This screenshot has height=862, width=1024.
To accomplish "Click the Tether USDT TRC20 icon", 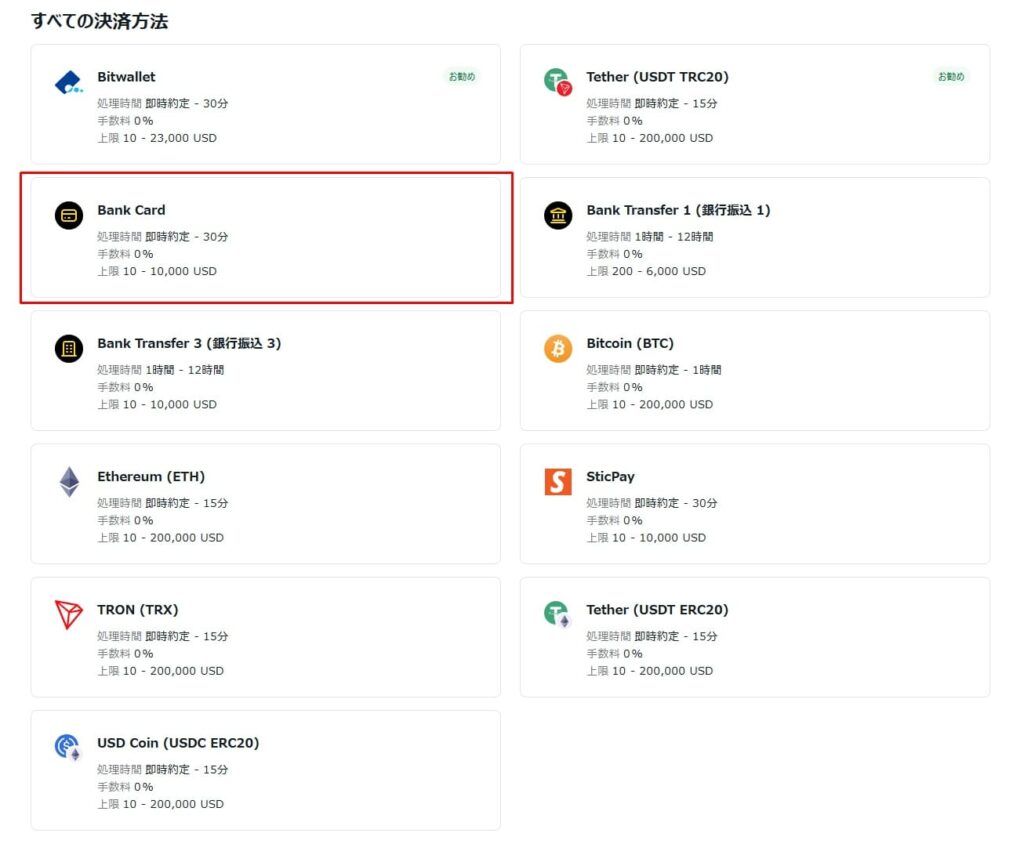I will point(557,82).
